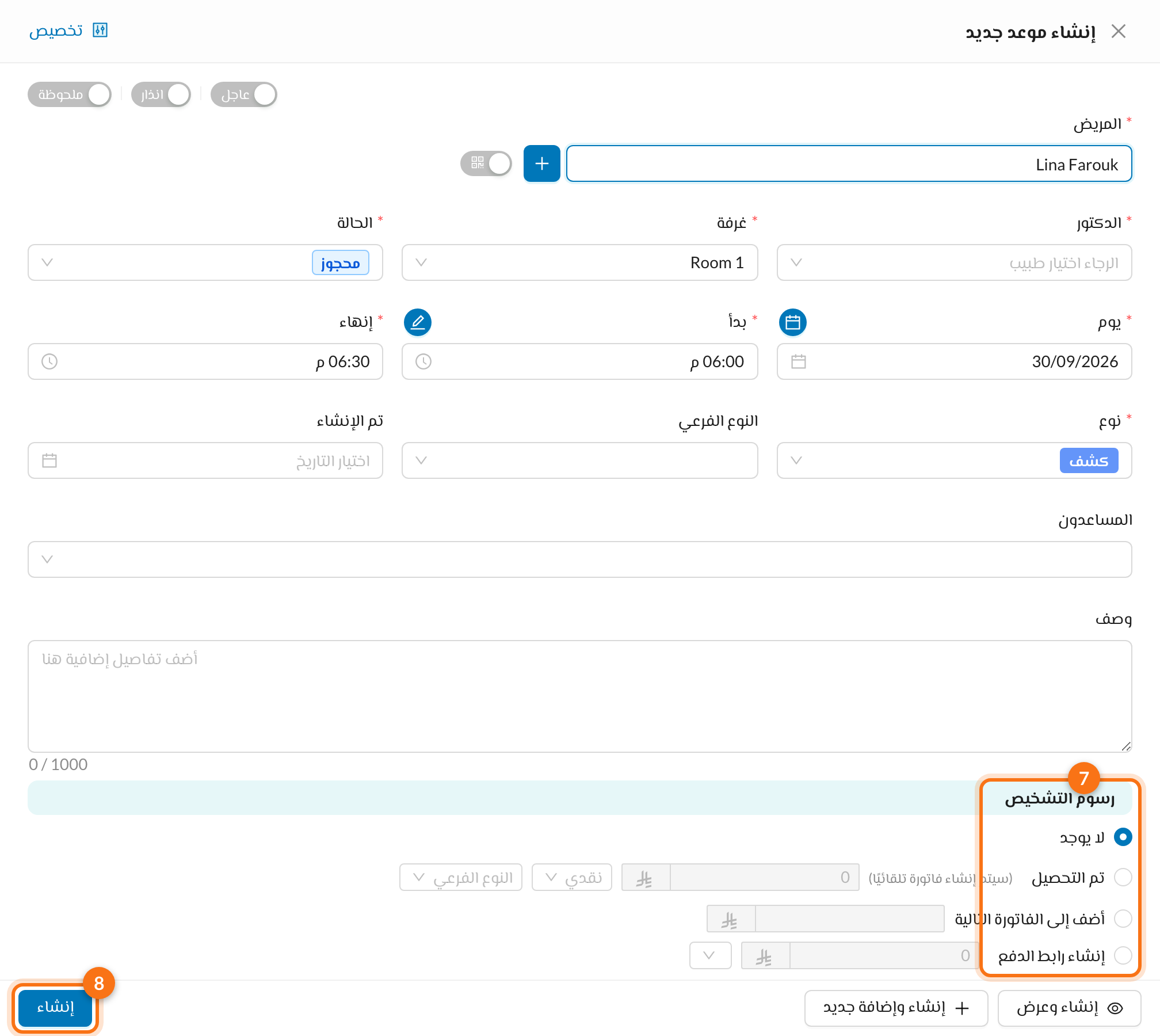Click the clock icon in the end time field

[x=49, y=361]
